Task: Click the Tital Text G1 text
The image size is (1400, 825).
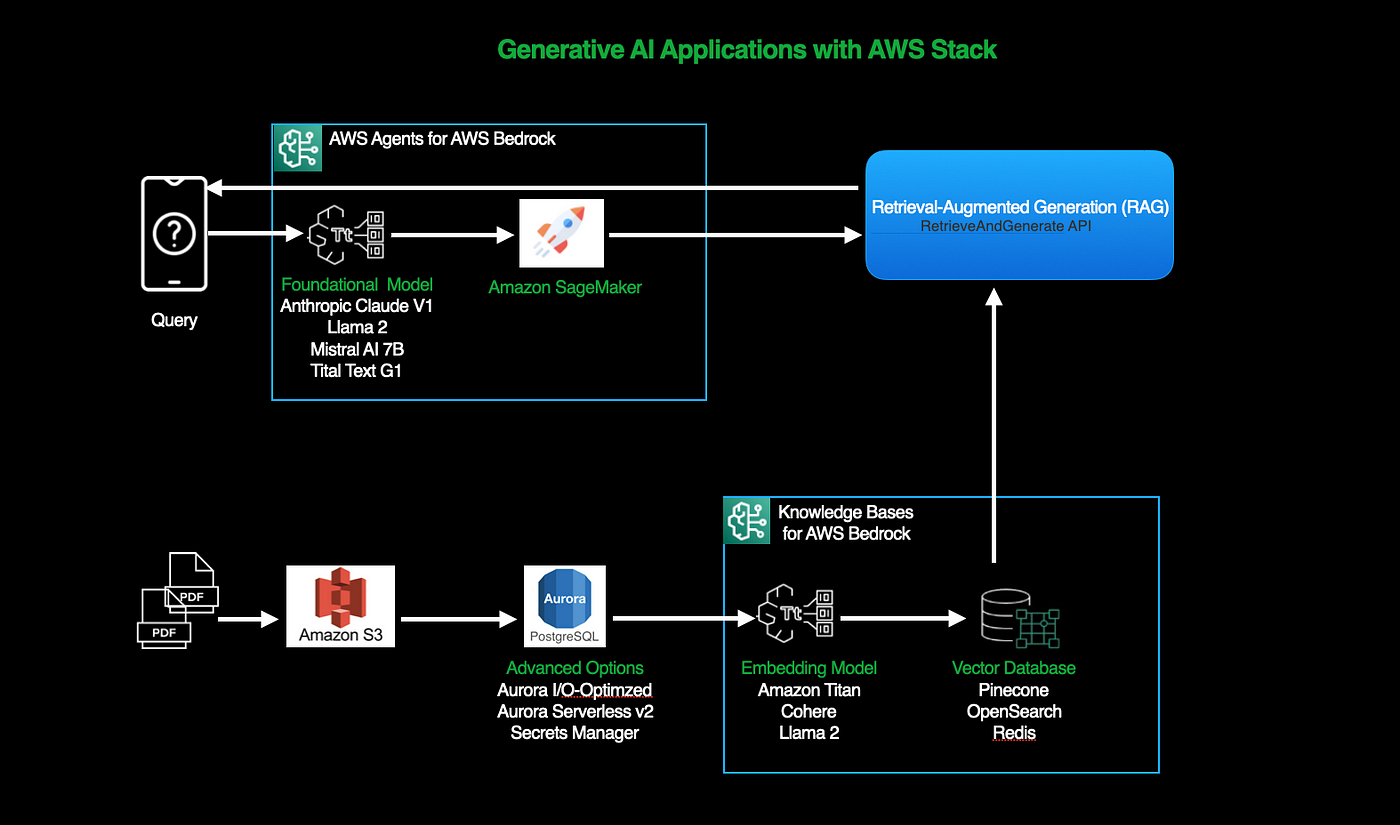Action: pyautogui.click(x=357, y=370)
